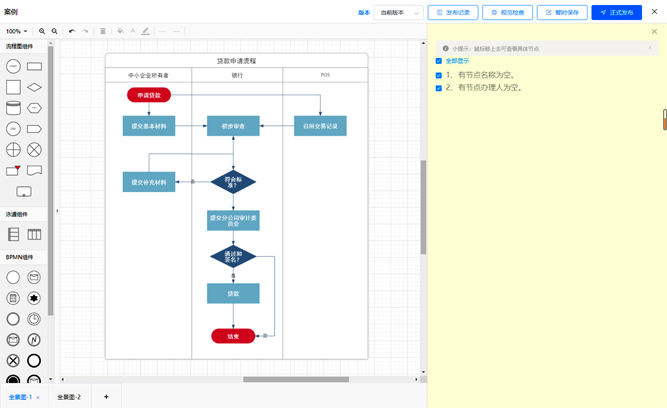Click the 规范检查 button
This screenshot has width=667, height=408.
(x=507, y=13)
